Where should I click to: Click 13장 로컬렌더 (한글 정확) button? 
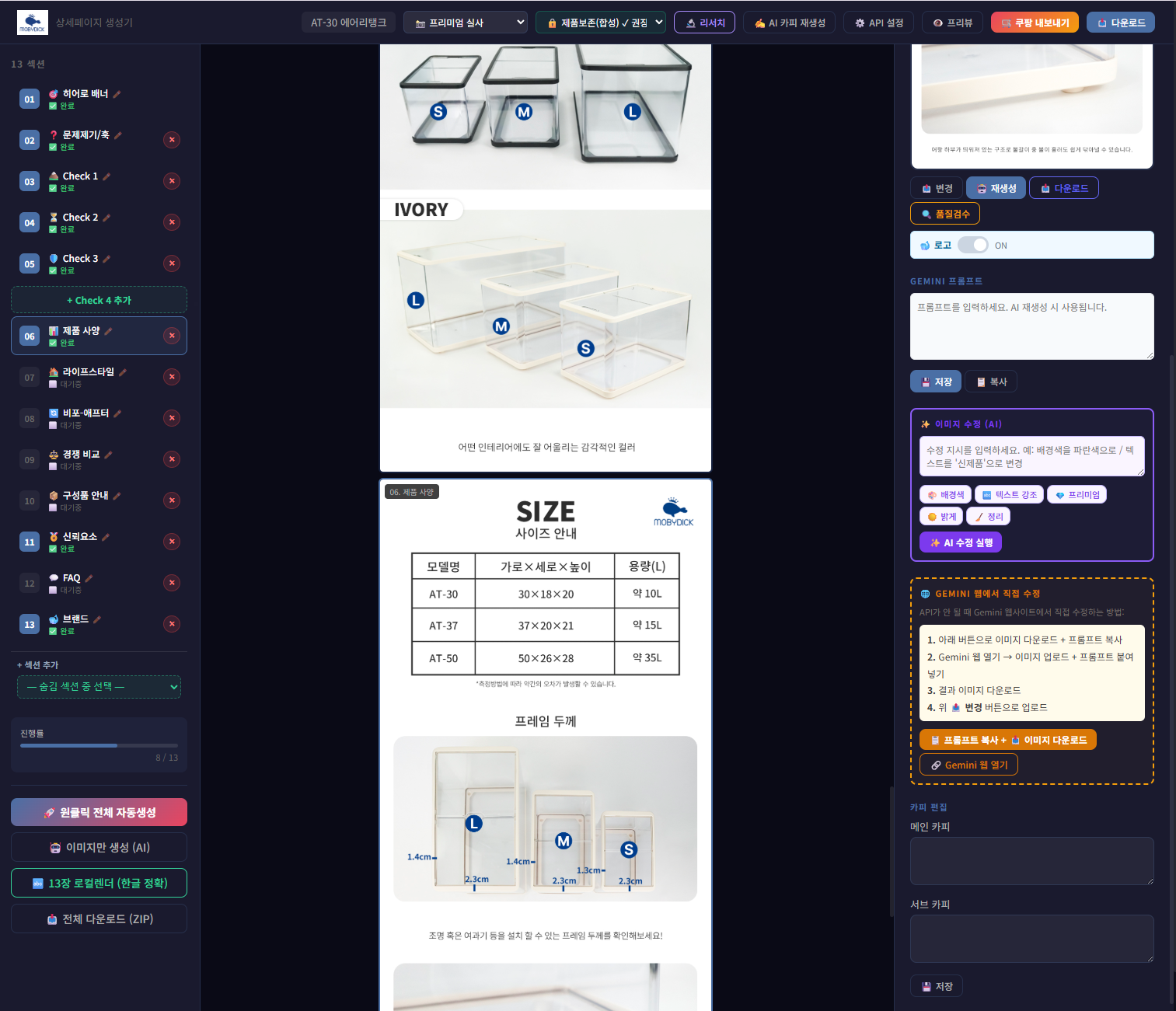point(99,883)
